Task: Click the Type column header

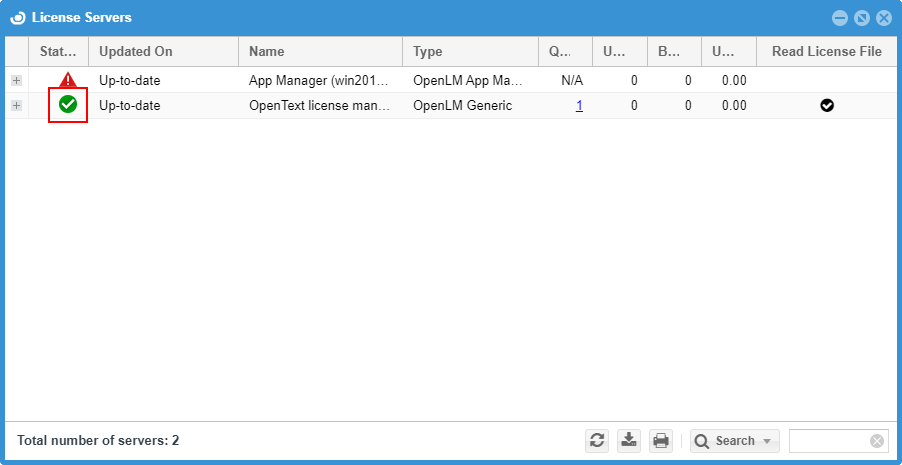Action: click(470, 52)
